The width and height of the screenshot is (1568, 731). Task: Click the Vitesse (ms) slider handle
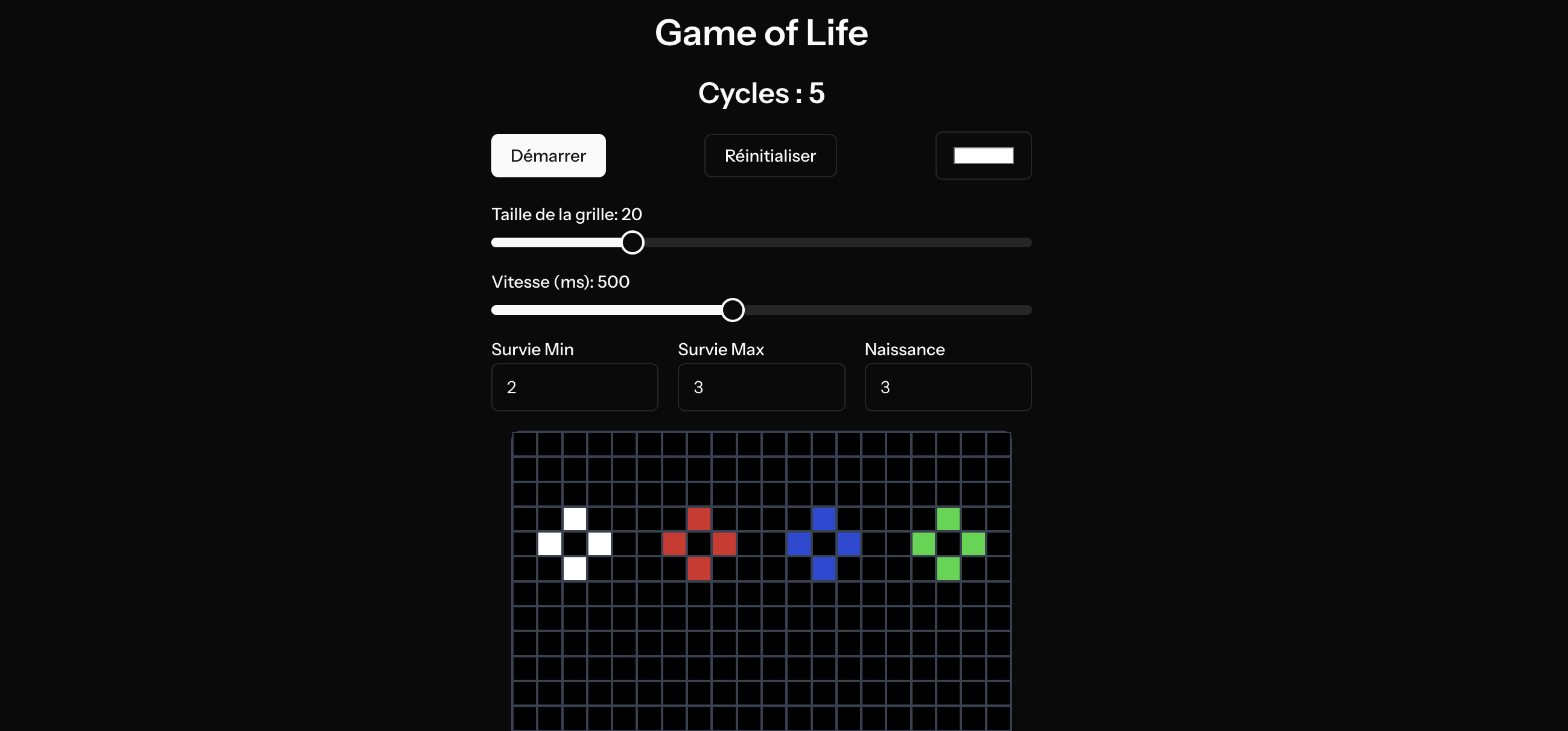[x=733, y=309]
